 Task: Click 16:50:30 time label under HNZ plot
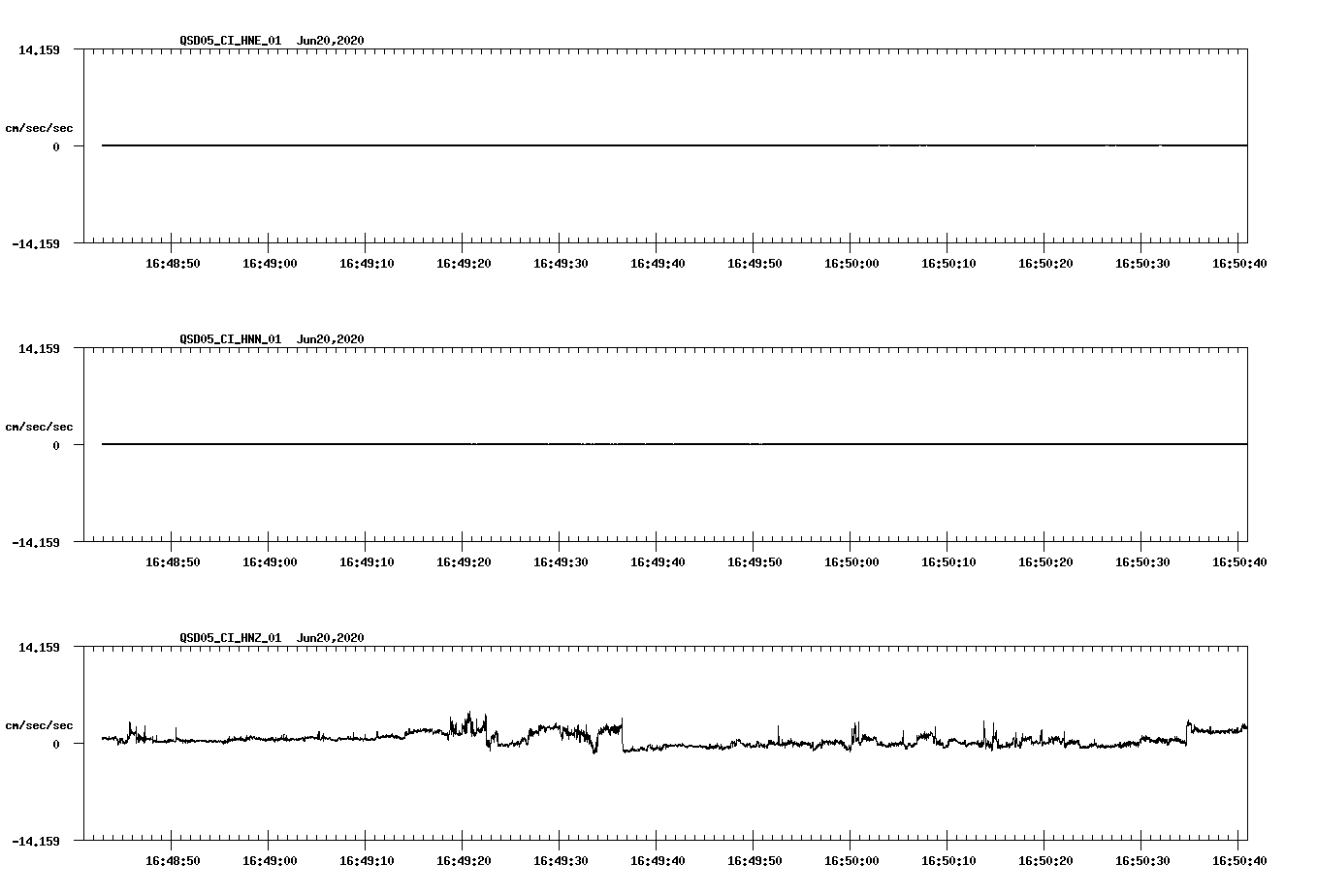[x=1142, y=861]
